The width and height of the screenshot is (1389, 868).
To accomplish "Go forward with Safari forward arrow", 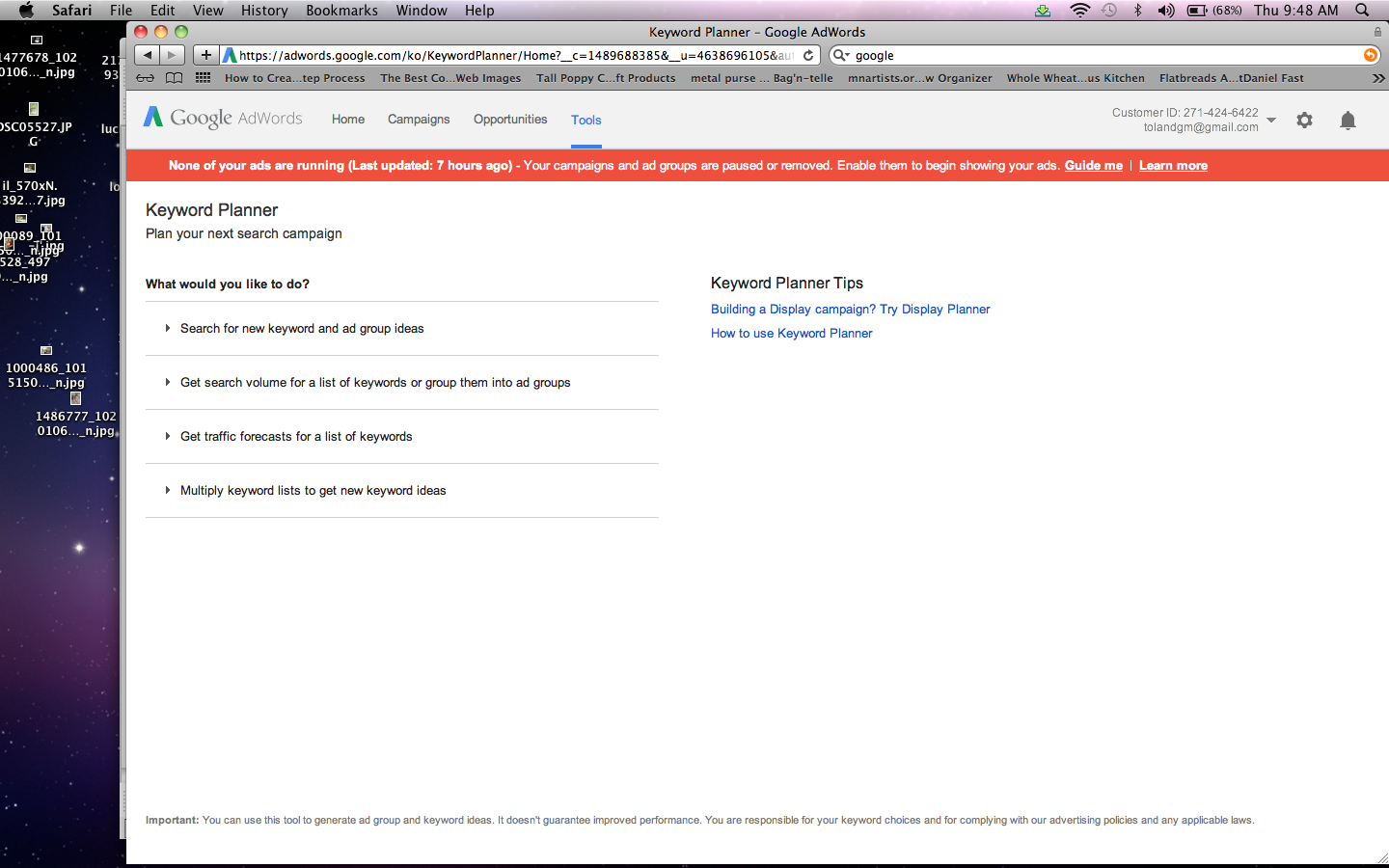I will tap(172, 55).
